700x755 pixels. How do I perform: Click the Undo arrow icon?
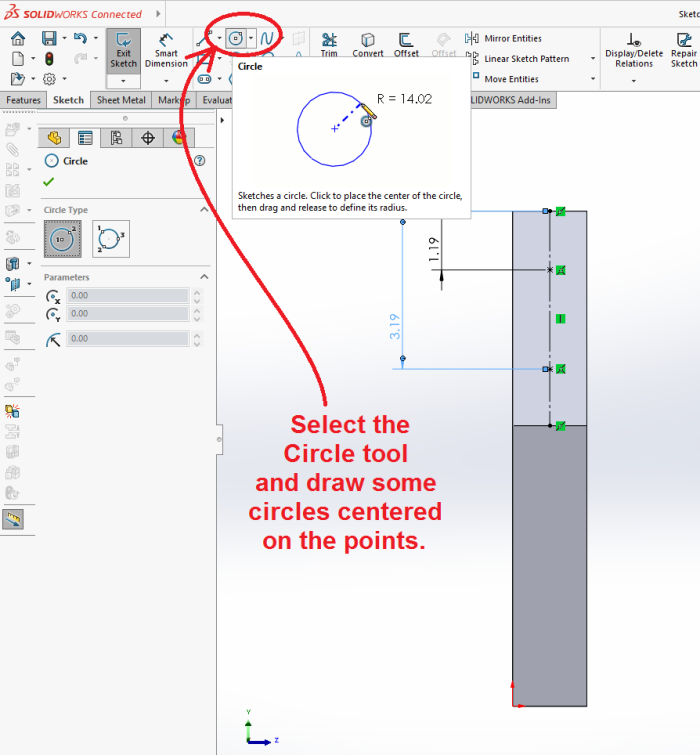coord(80,38)
